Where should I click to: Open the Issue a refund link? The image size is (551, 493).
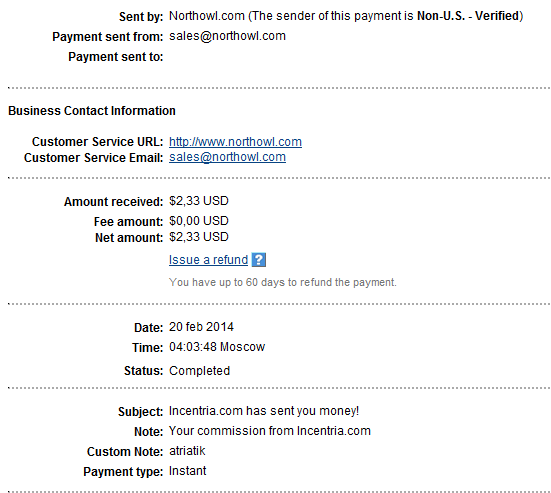coord(208,260)
